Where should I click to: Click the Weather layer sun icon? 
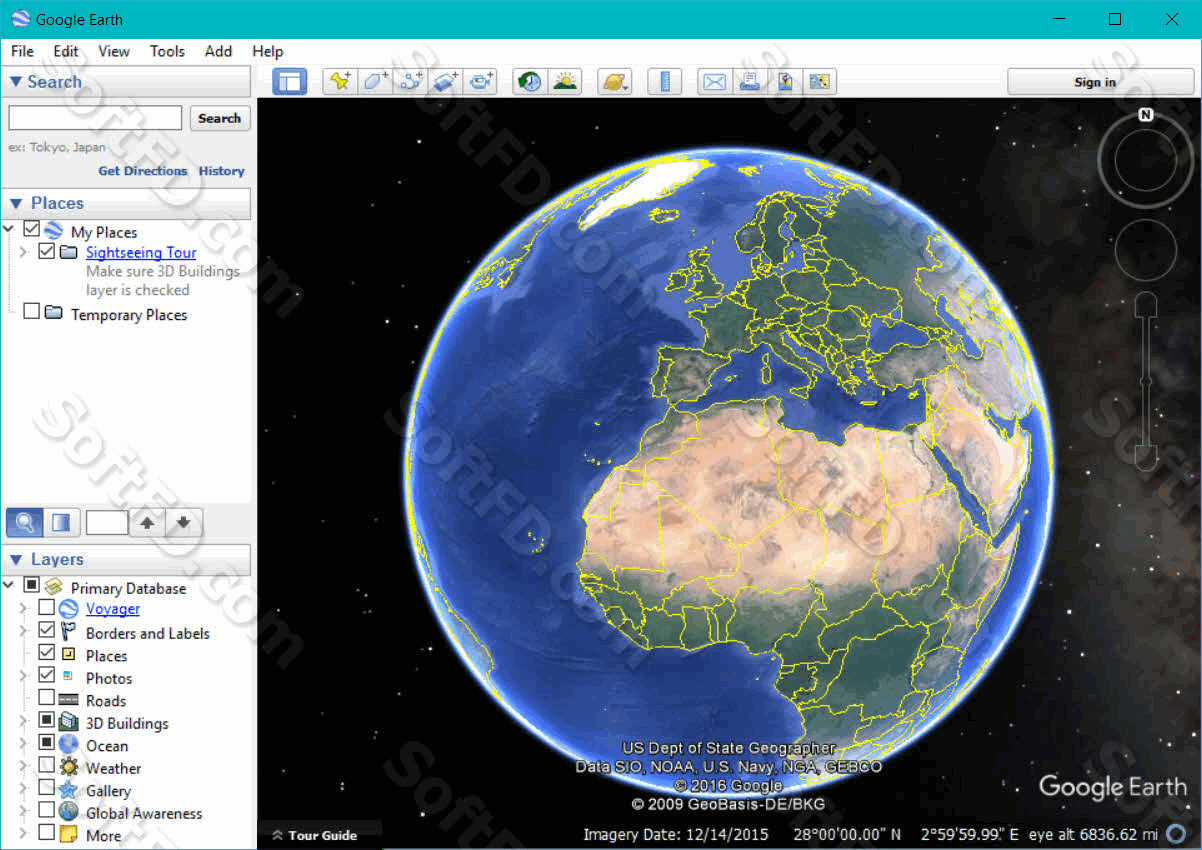(x=69, y=768)
